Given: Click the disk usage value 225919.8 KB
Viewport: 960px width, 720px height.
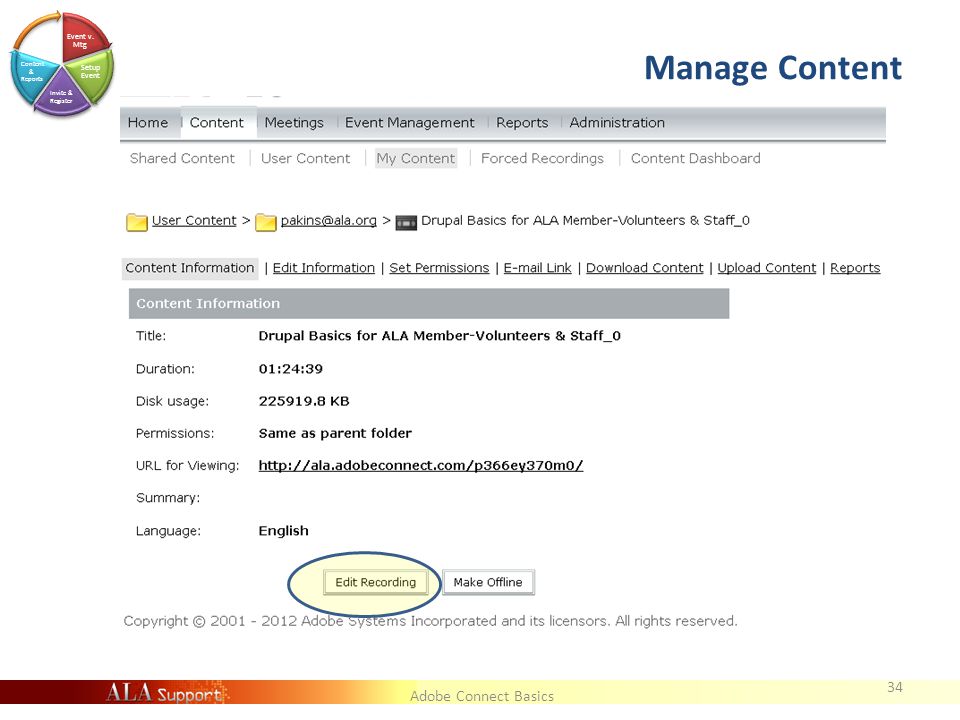Looking at the screenshot, I should [304, 402].
